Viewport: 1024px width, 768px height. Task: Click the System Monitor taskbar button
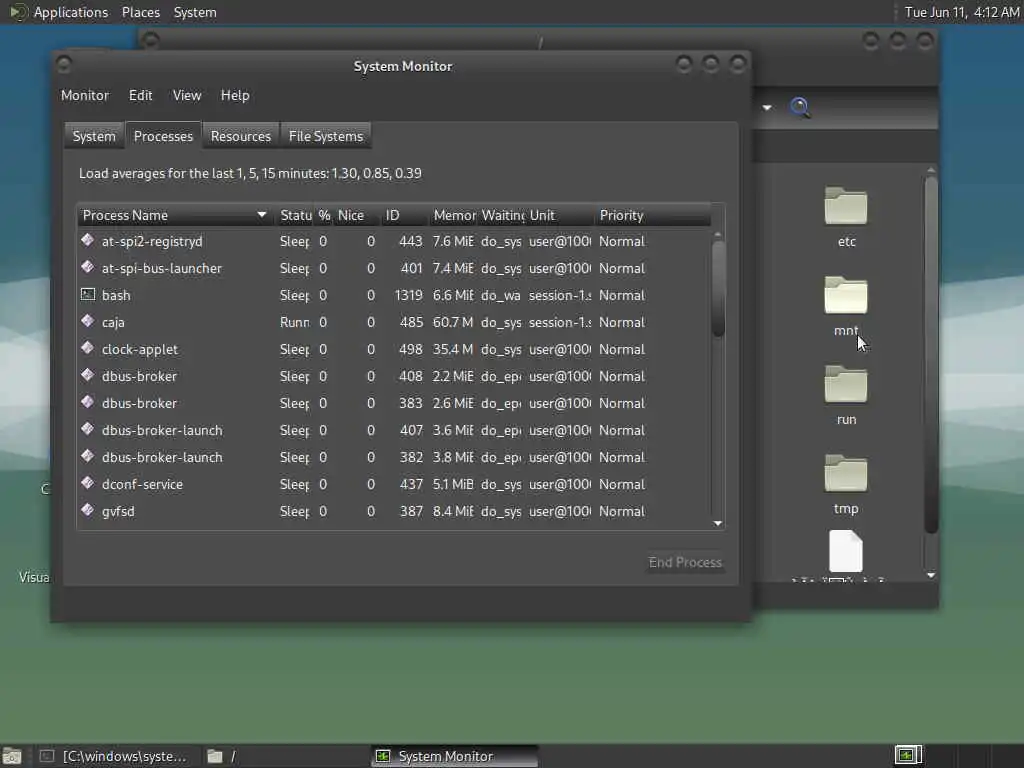click(x=455, y=756)
